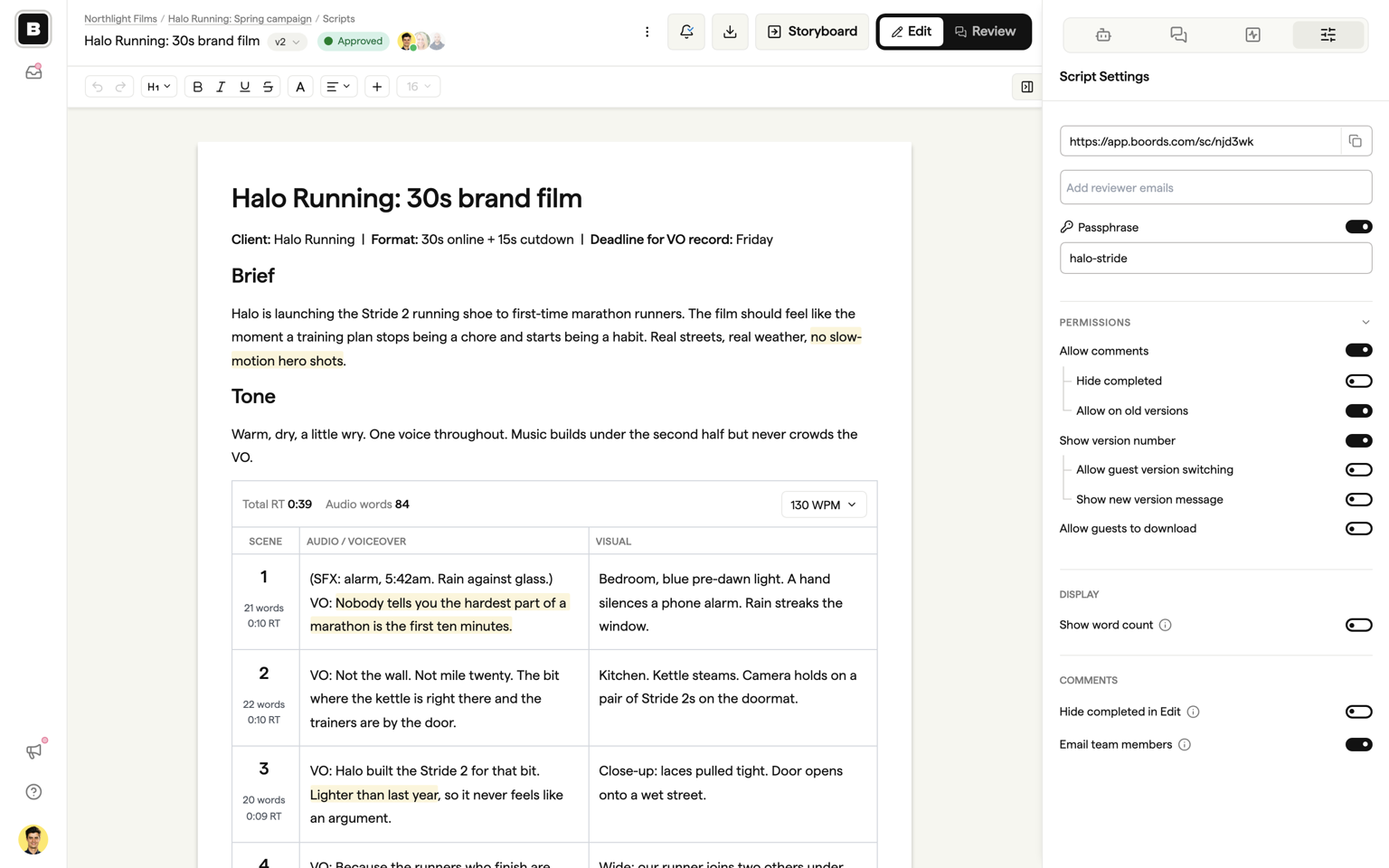Click the collaborator avatars in the header
The image size is (1389, 868).
click(421, 42)
